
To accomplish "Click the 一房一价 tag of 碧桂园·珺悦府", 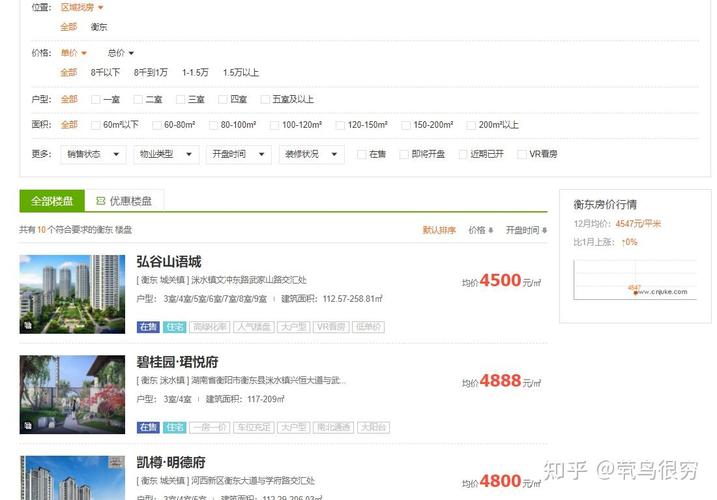I will point(209,428).
